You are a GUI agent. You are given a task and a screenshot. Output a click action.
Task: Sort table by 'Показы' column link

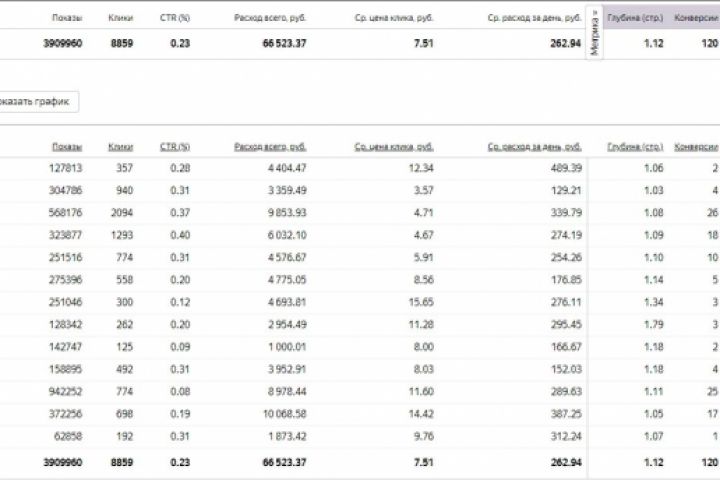[68, 147]
